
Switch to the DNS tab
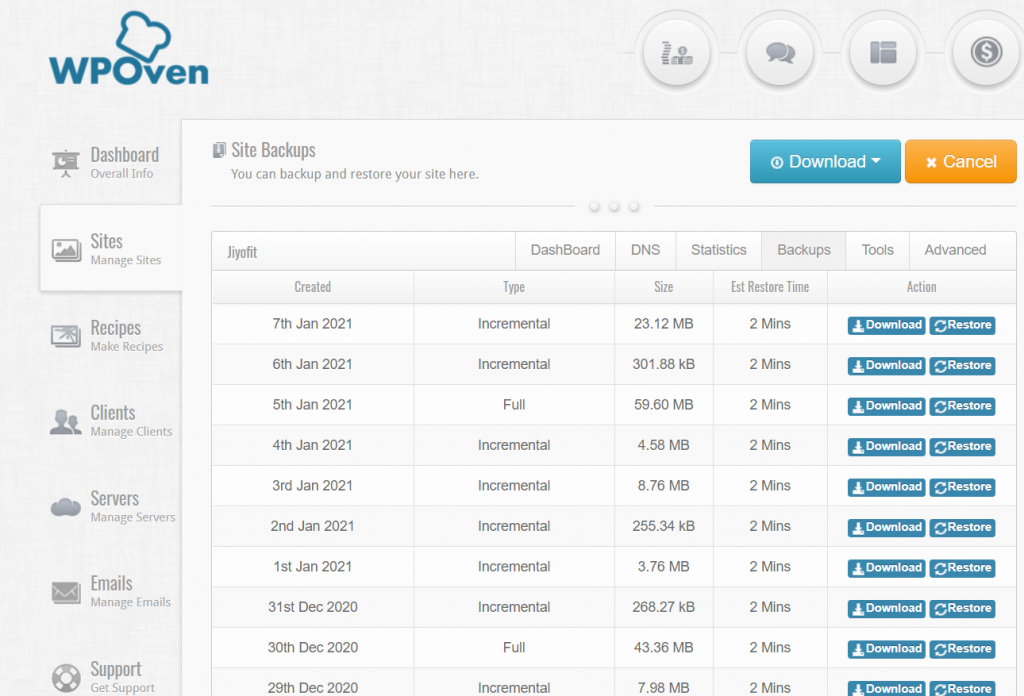pos(645,250)
